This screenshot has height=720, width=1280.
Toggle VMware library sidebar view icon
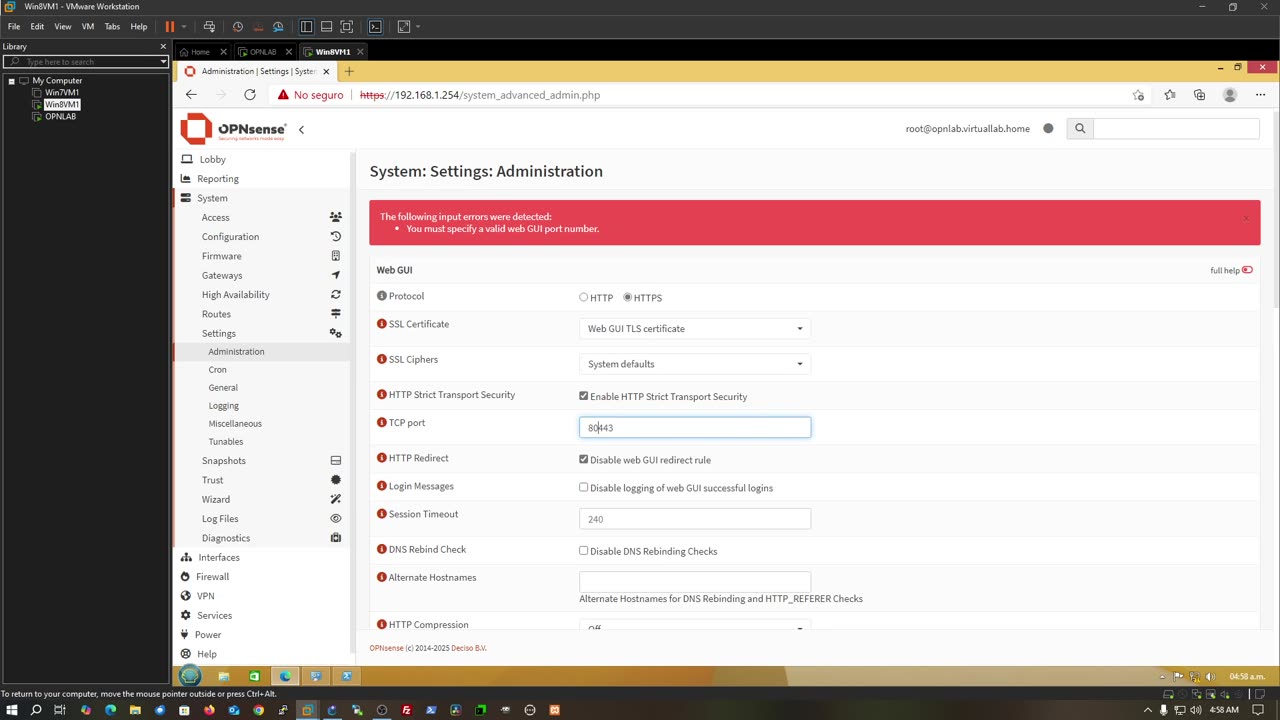pos(306,27)
